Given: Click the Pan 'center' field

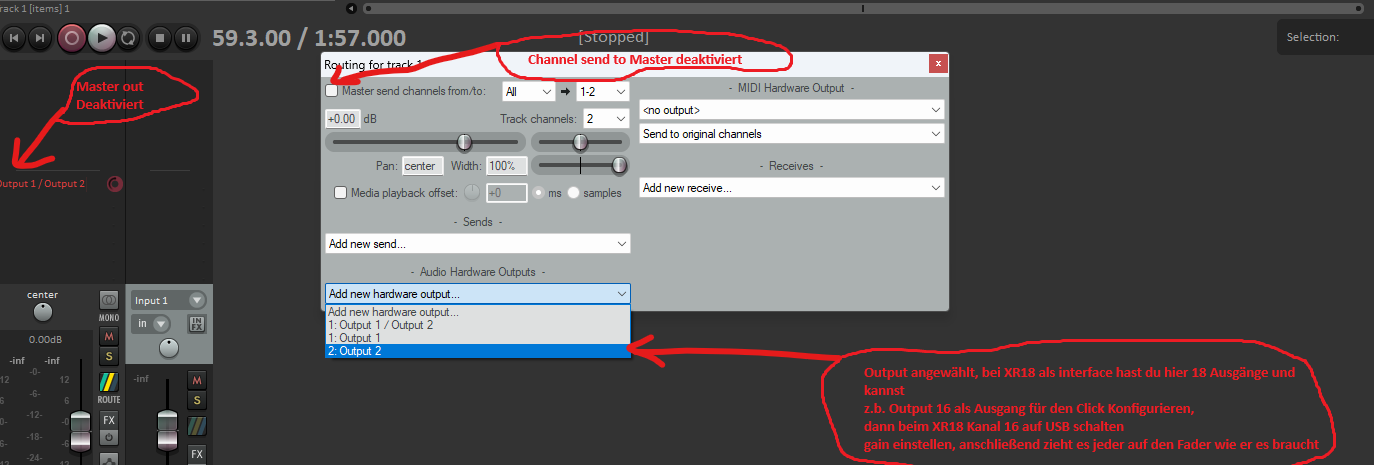Looking at the screenshot, I should click(x=423, y=166).
